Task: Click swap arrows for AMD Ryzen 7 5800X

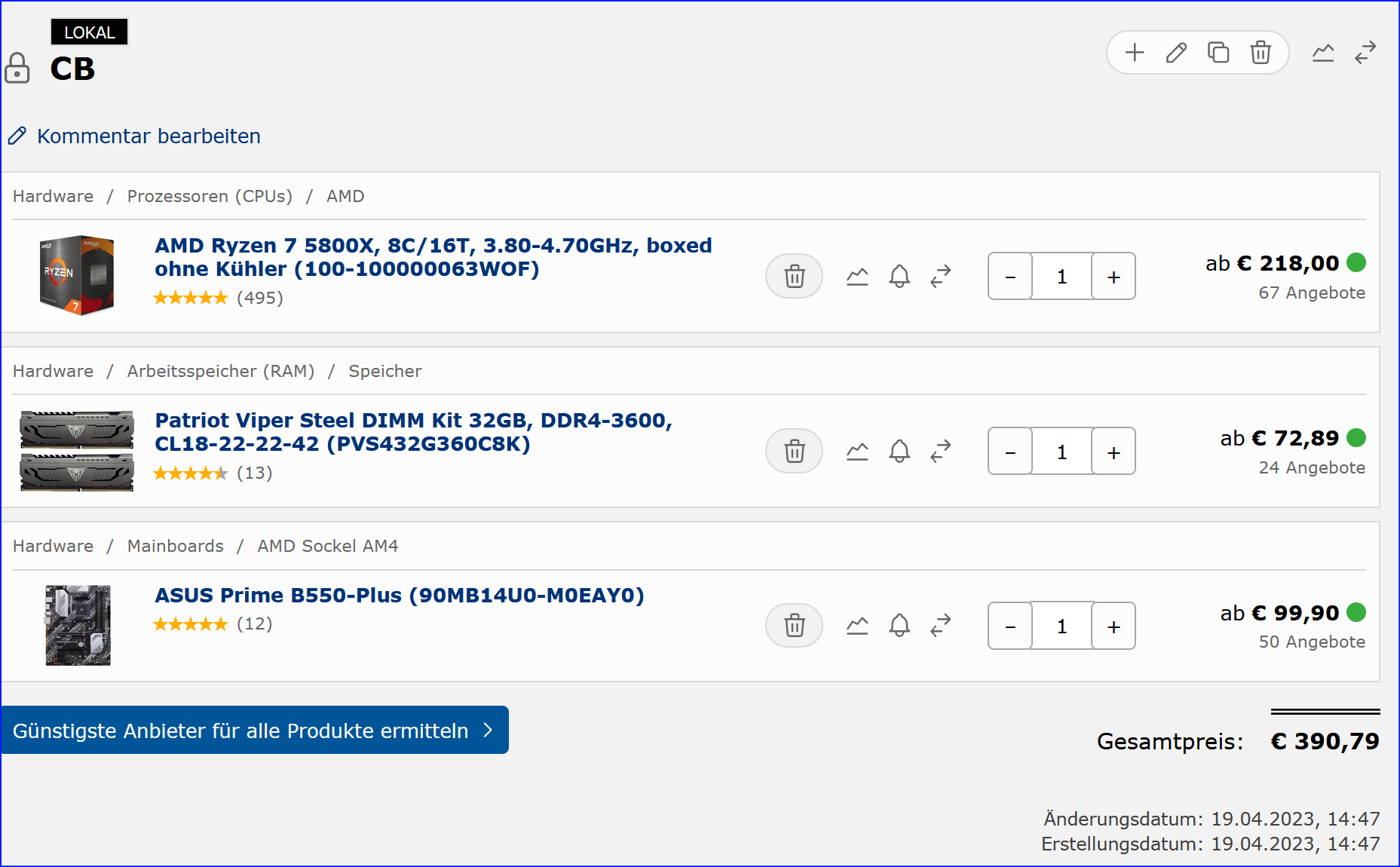Action: [x=941, y=276]
